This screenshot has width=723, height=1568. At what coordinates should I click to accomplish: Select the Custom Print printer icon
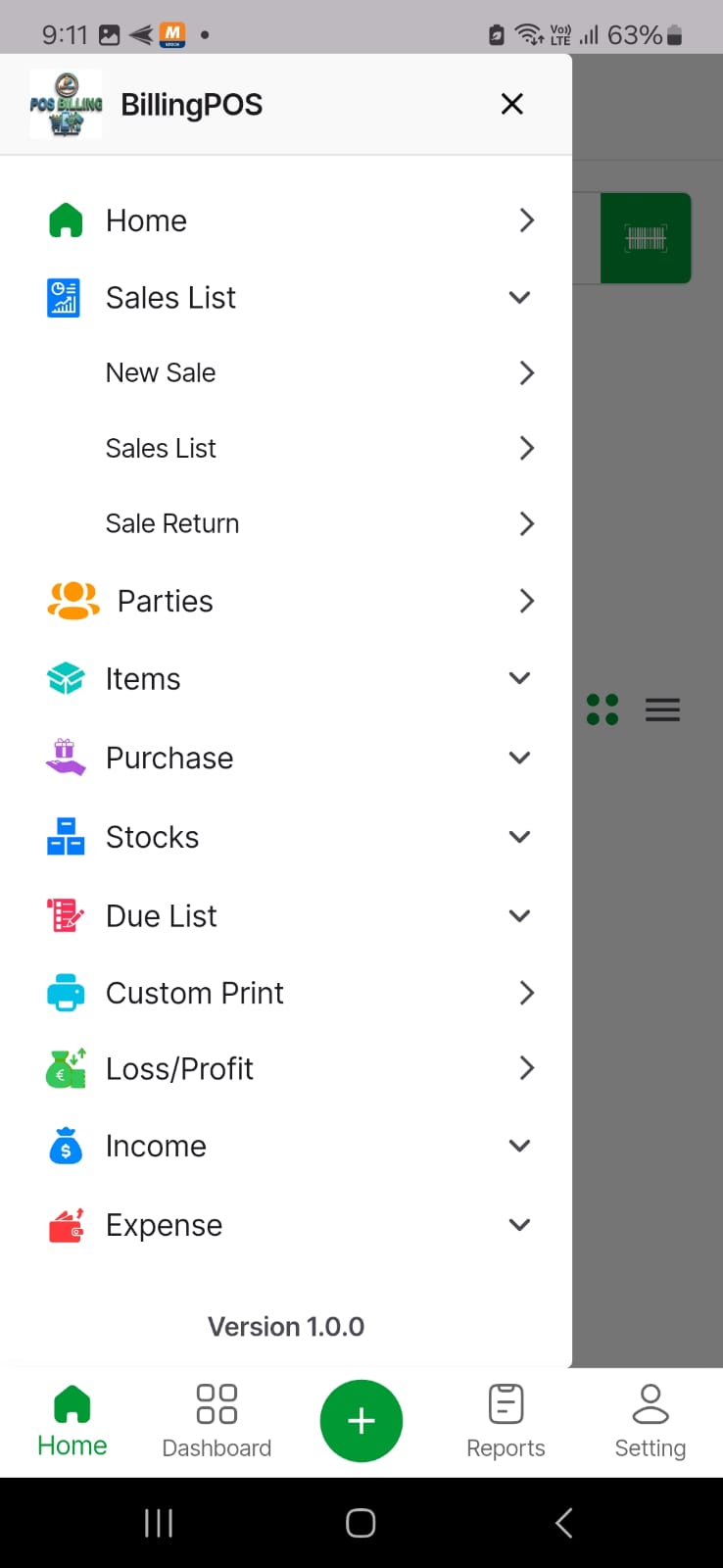(x=66, y=993)
